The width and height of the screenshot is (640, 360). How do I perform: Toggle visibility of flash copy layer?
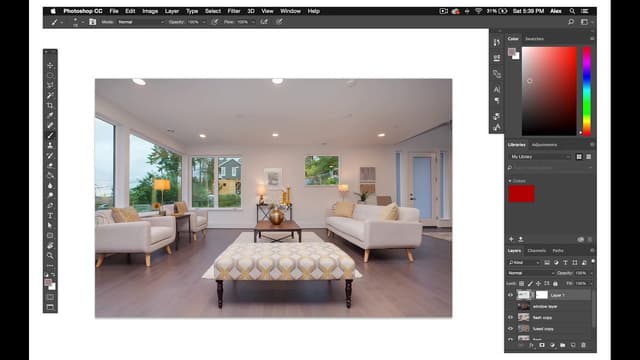coord(510,317)
